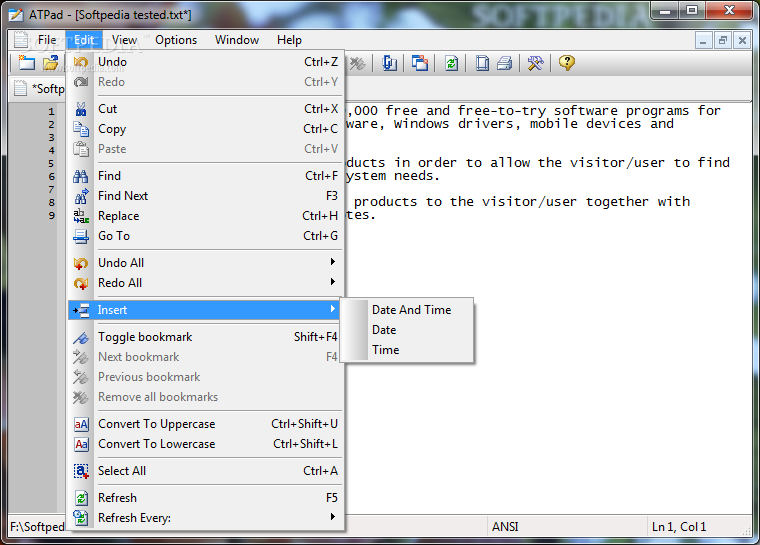
Task: Click the green refresh document toolbar icon
Action: [x=451, y=63]
